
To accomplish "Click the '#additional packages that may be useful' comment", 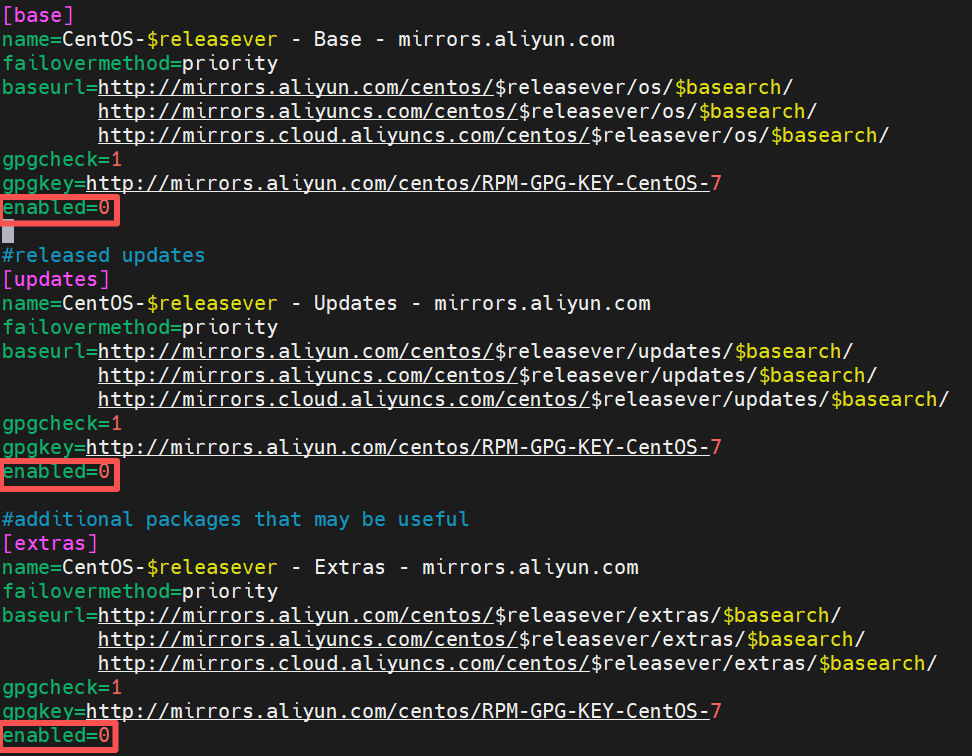I will click(x=236, y=519).
